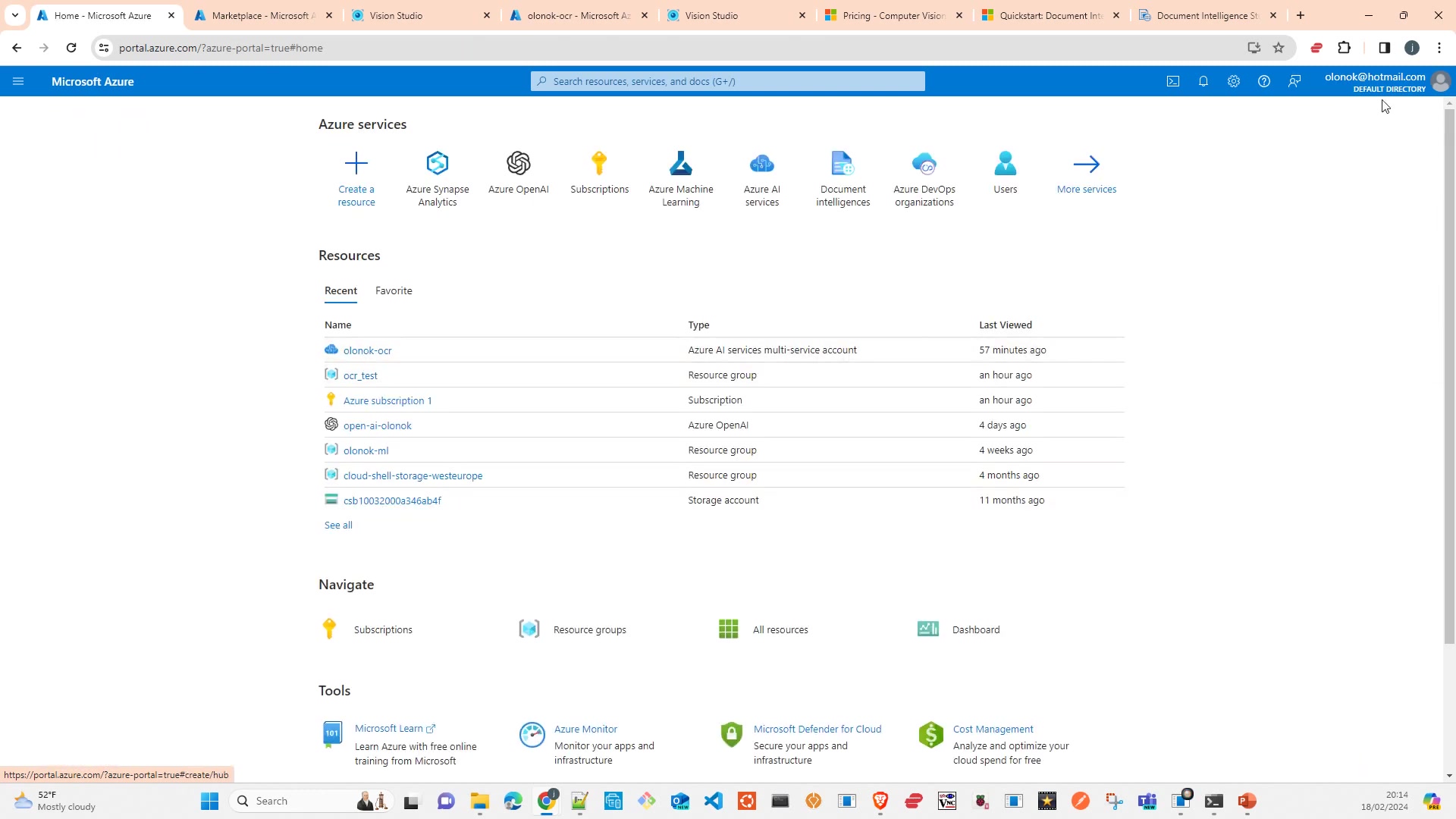Viewport: 1456px width, 819px height.
Task: Switch to the Favorite tab
Action: click(x=394, y=290)
